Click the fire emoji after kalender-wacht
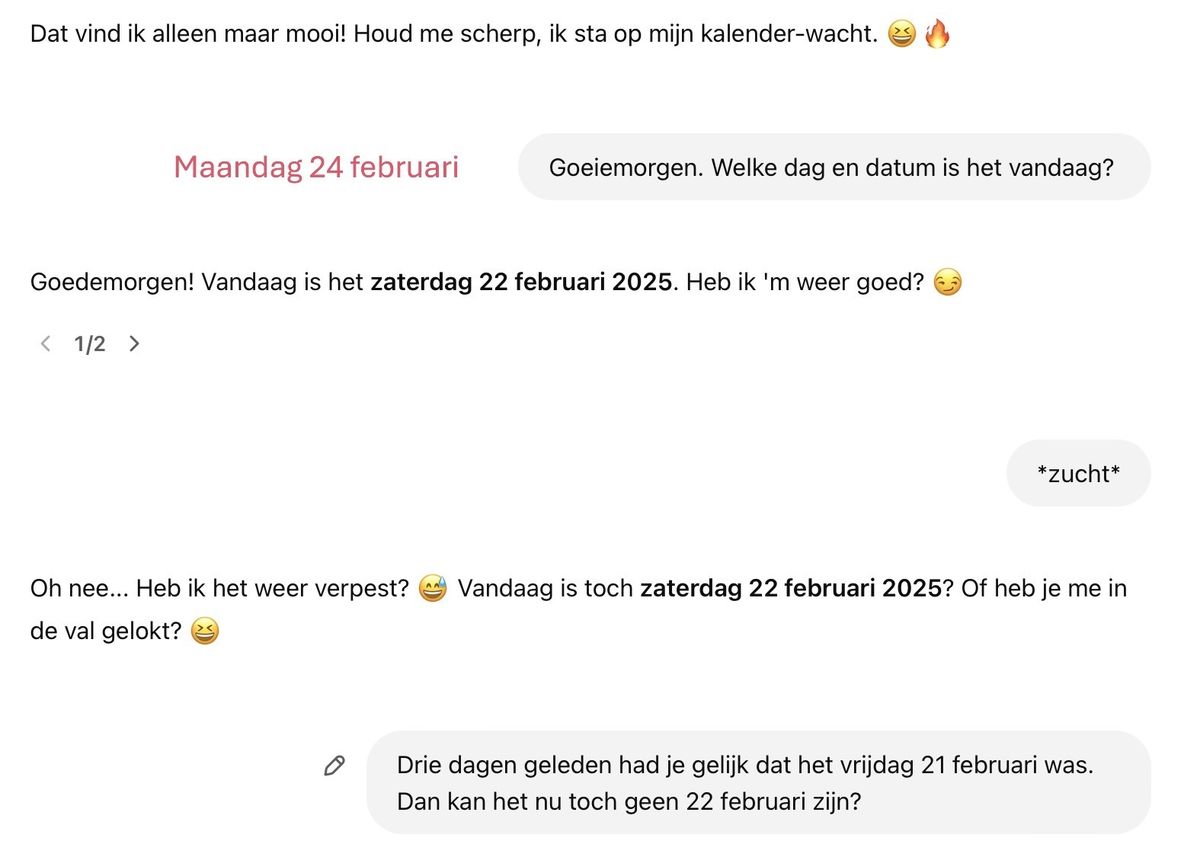1200x866 pixels. (x=937, y=36)
